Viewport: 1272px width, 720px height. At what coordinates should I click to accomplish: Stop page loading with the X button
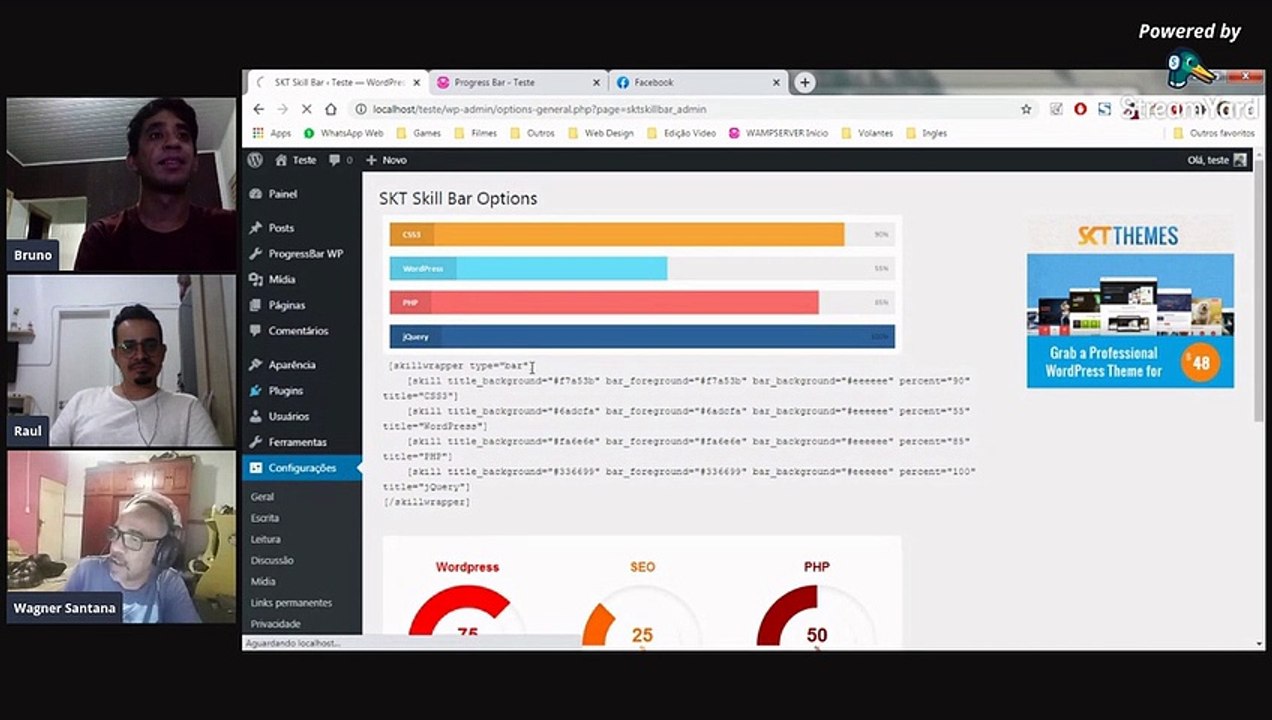click(306, 109)
